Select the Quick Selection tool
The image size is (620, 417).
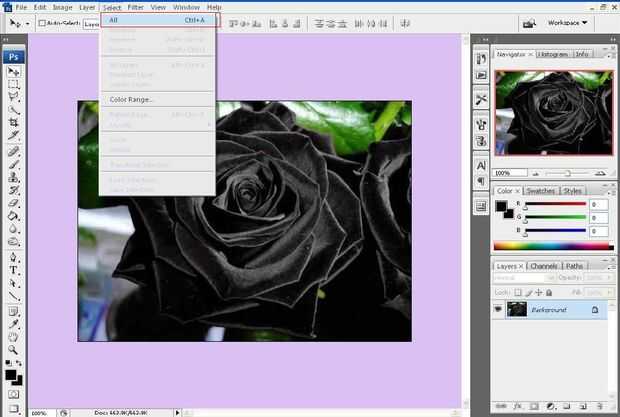[x=13, y=109]
